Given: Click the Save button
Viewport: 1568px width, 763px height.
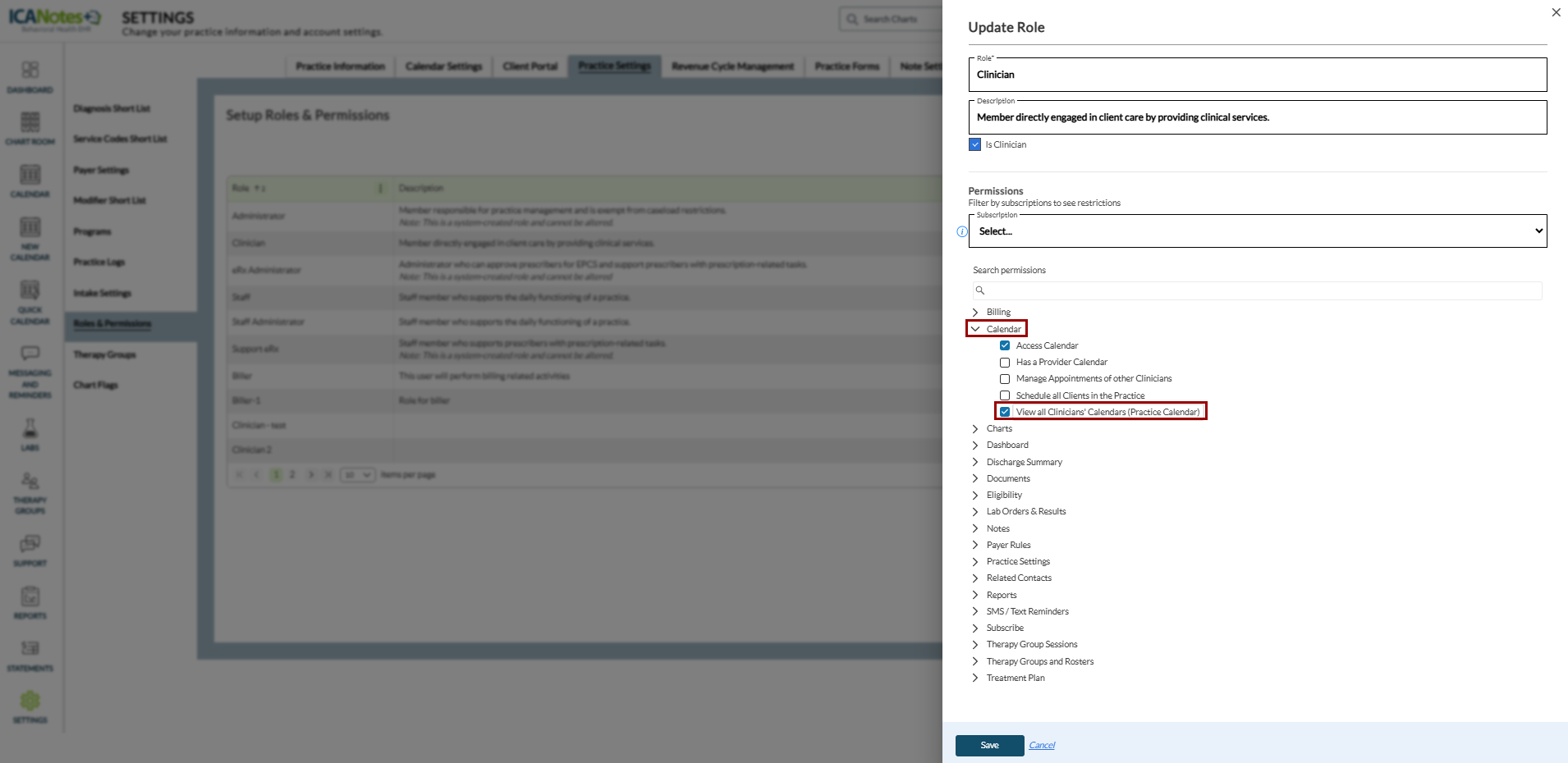Looking at the screenshot, I should point(989,745).
